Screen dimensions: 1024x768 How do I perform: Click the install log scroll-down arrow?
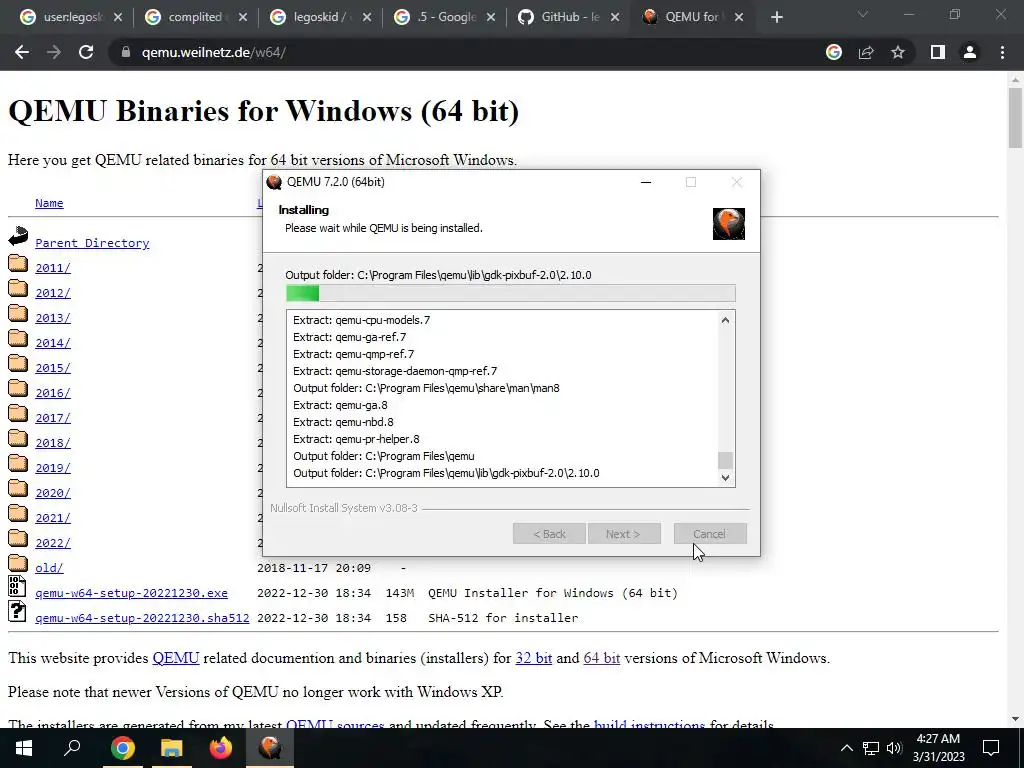click(725, 477)
